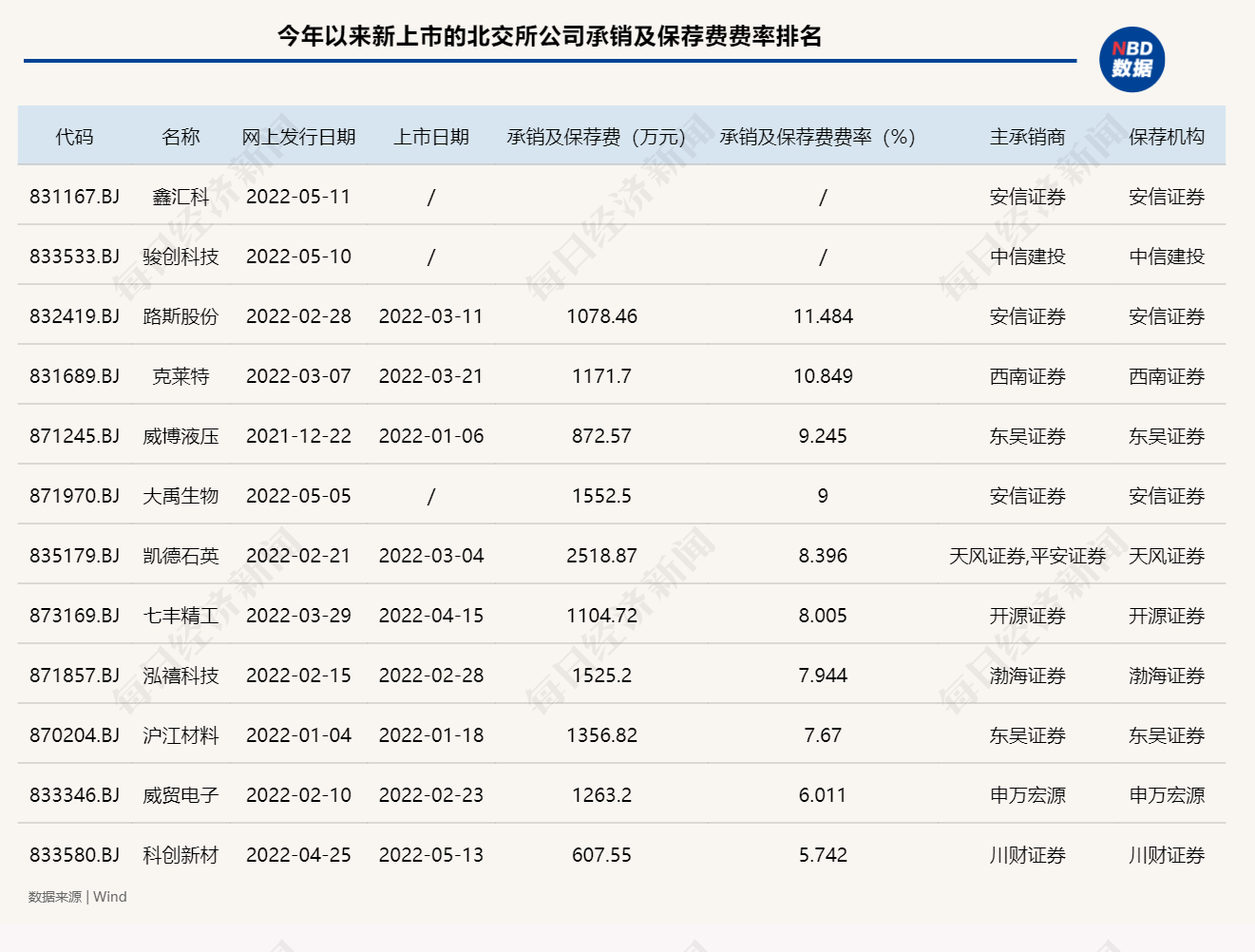1255x952 pixels.
Task: Click fee value 1078.46
Action: pos(601,316)
